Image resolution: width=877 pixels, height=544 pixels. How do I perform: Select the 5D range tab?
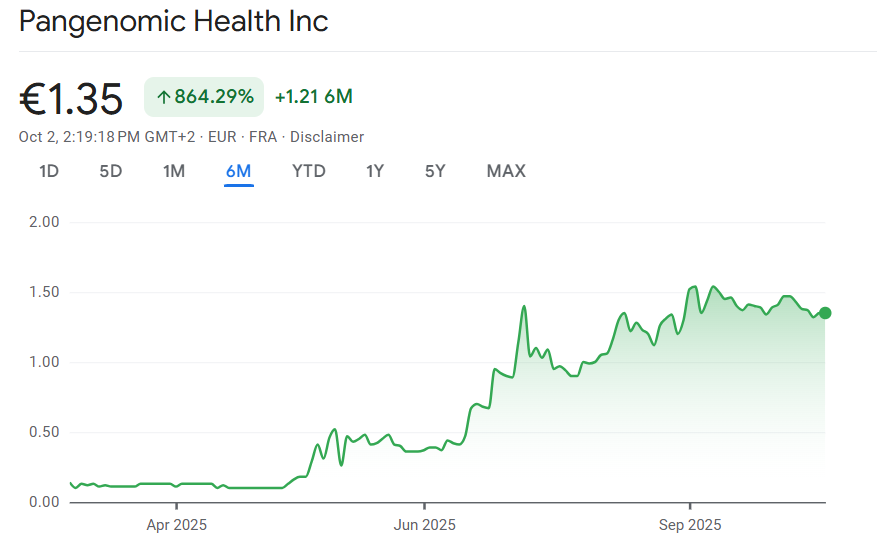click(111, 171)
